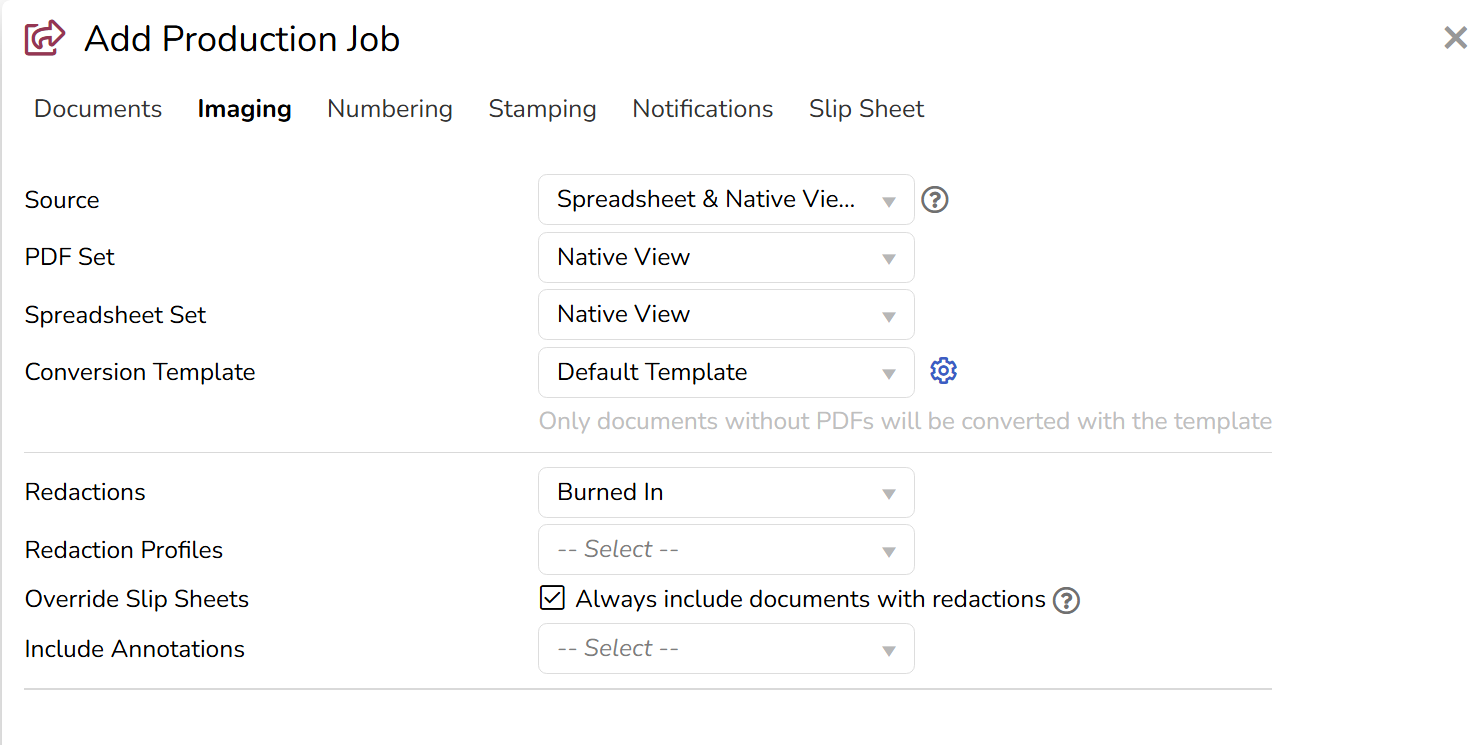Open the Source dropdown
This screenshot has width=1477, height=745.
(725, 200)
